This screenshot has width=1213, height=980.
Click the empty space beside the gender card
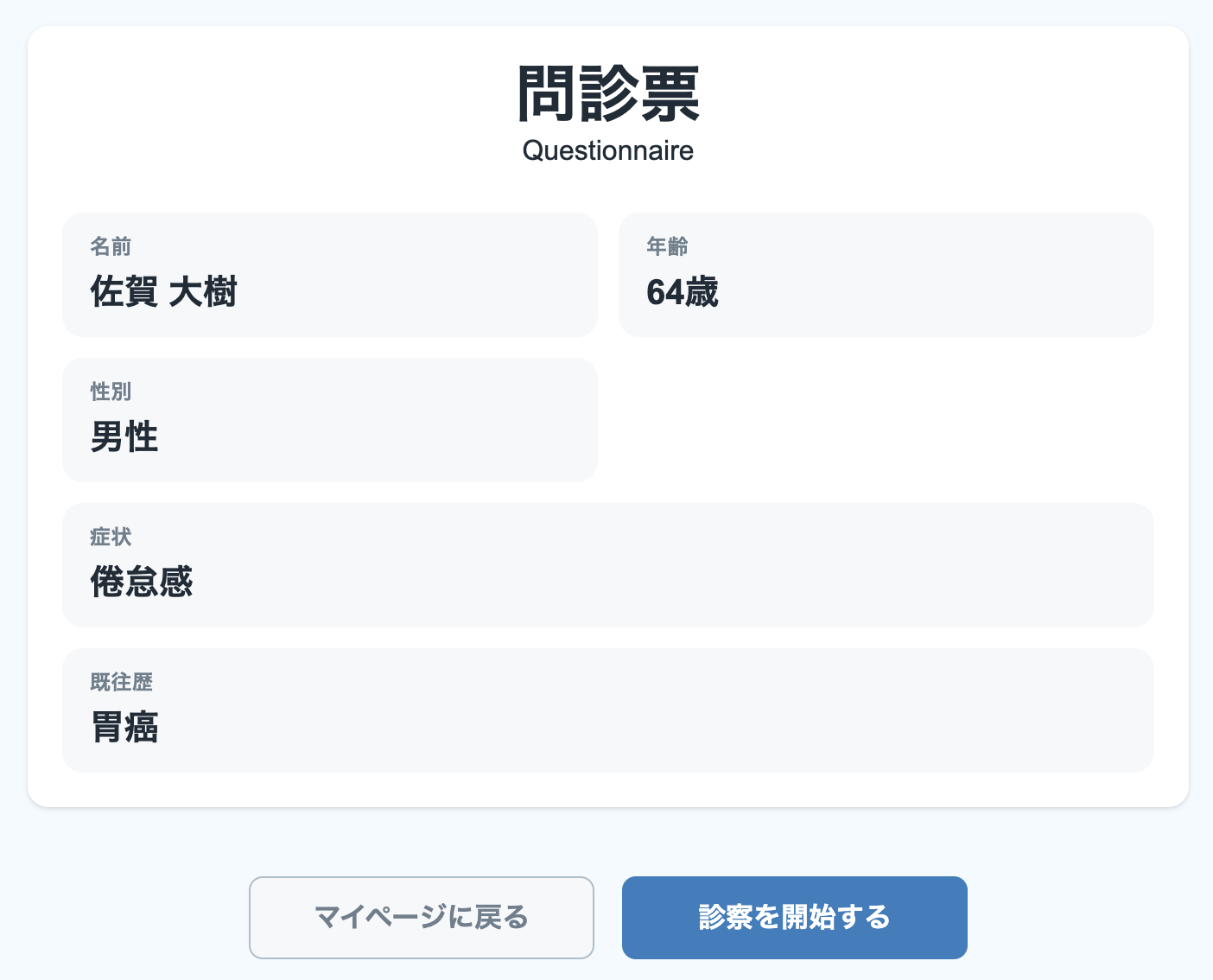[886, 420]
